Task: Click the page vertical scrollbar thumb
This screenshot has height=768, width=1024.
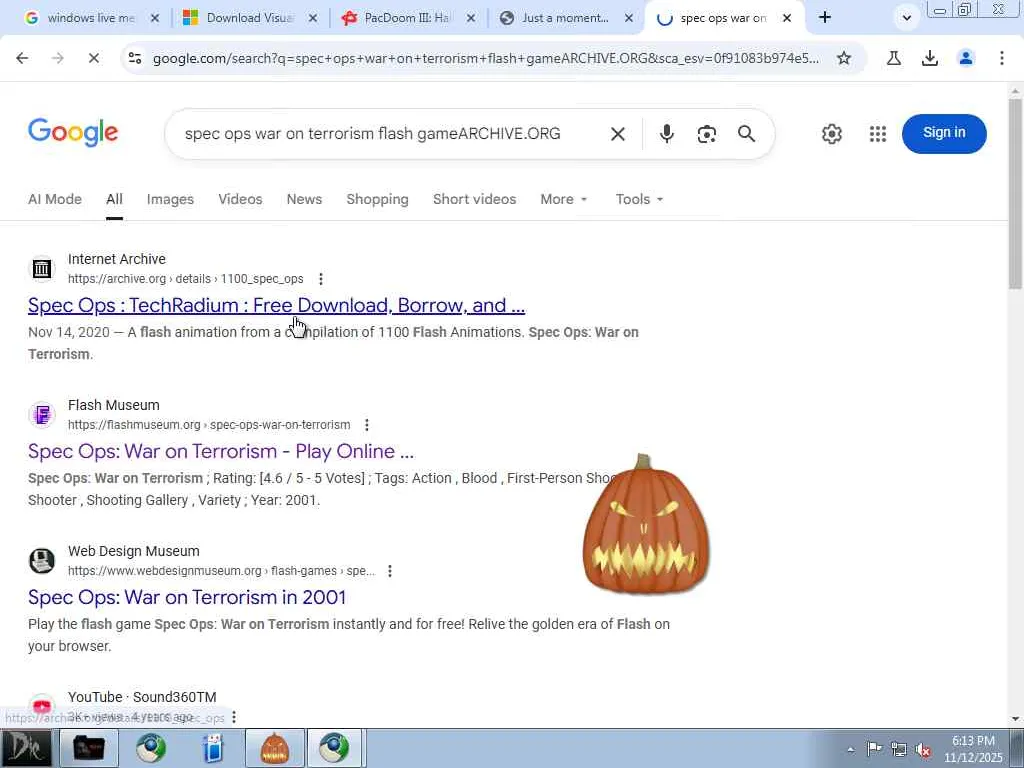Action: (x=1015, y=194)
